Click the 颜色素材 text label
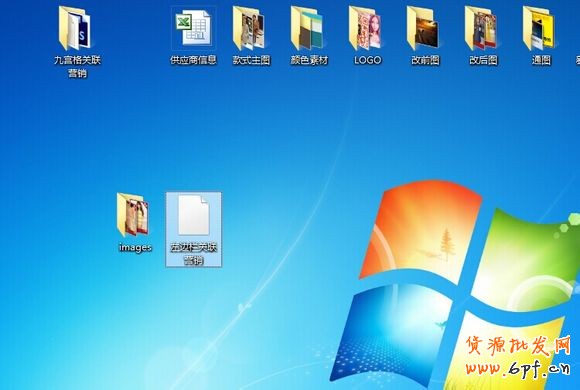 pyautogui.click(x=309, y=60)
